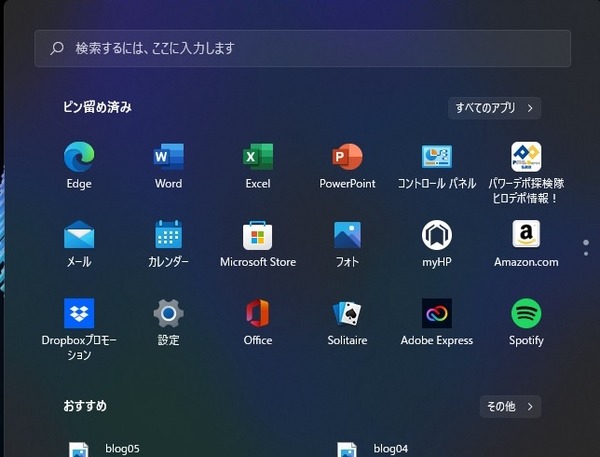Click the Dropboxプロモーション tile
Screen dimensions: 600x457
(79, 329)
